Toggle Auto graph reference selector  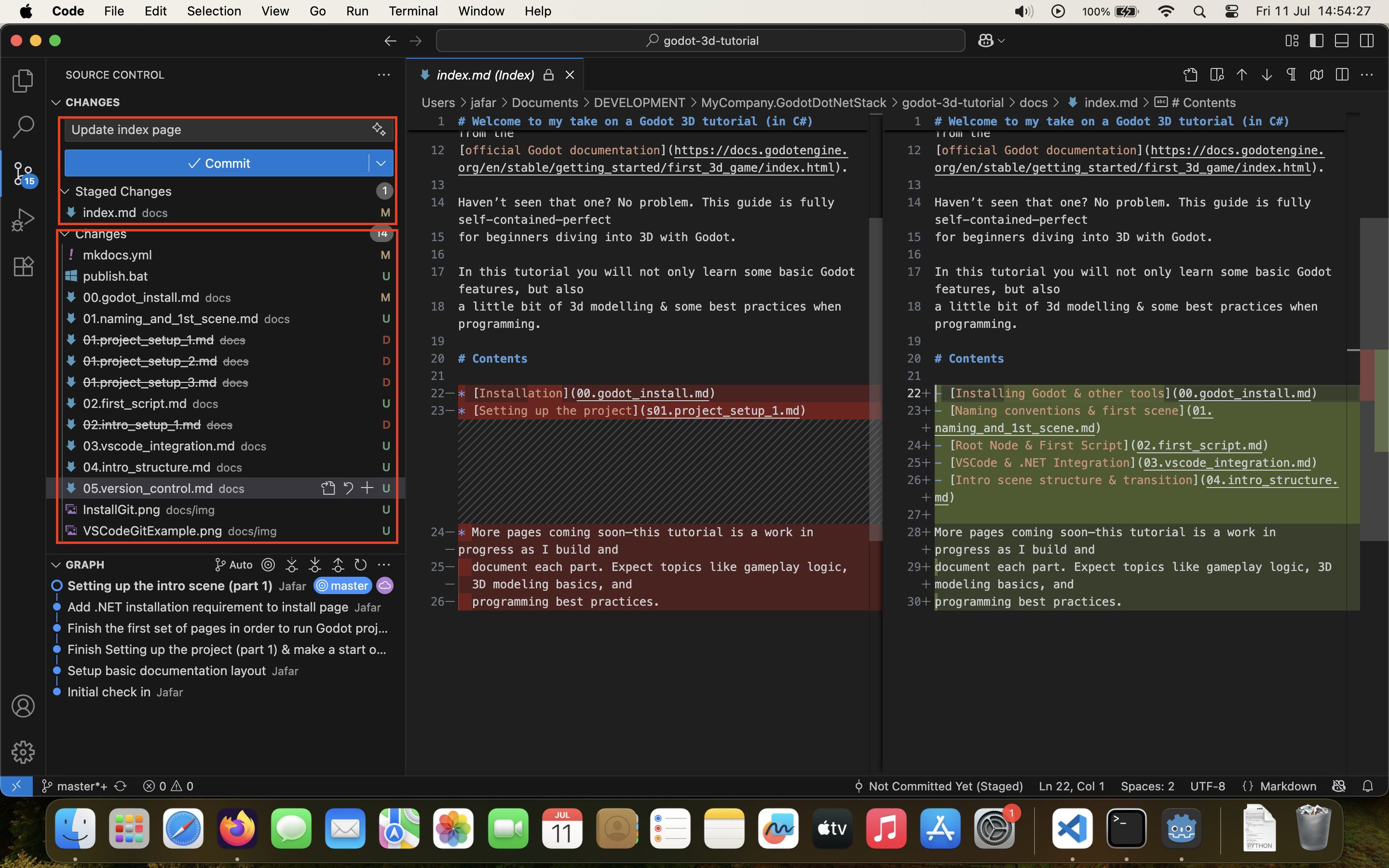[x=233, y=565]
